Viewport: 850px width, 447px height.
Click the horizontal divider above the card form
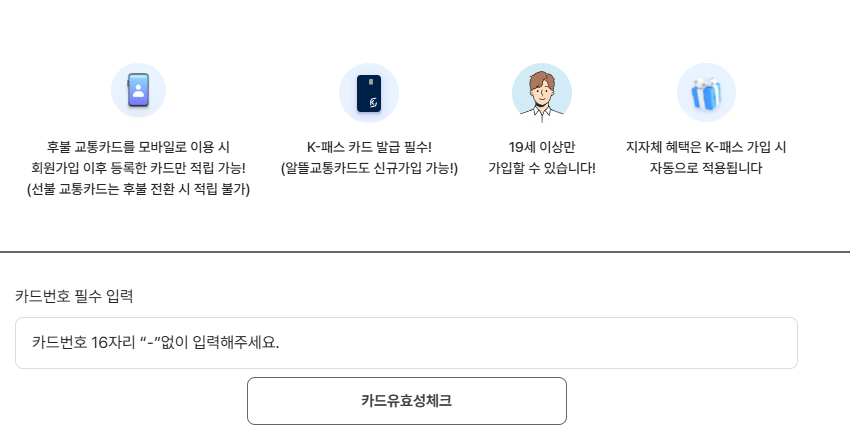425,252
